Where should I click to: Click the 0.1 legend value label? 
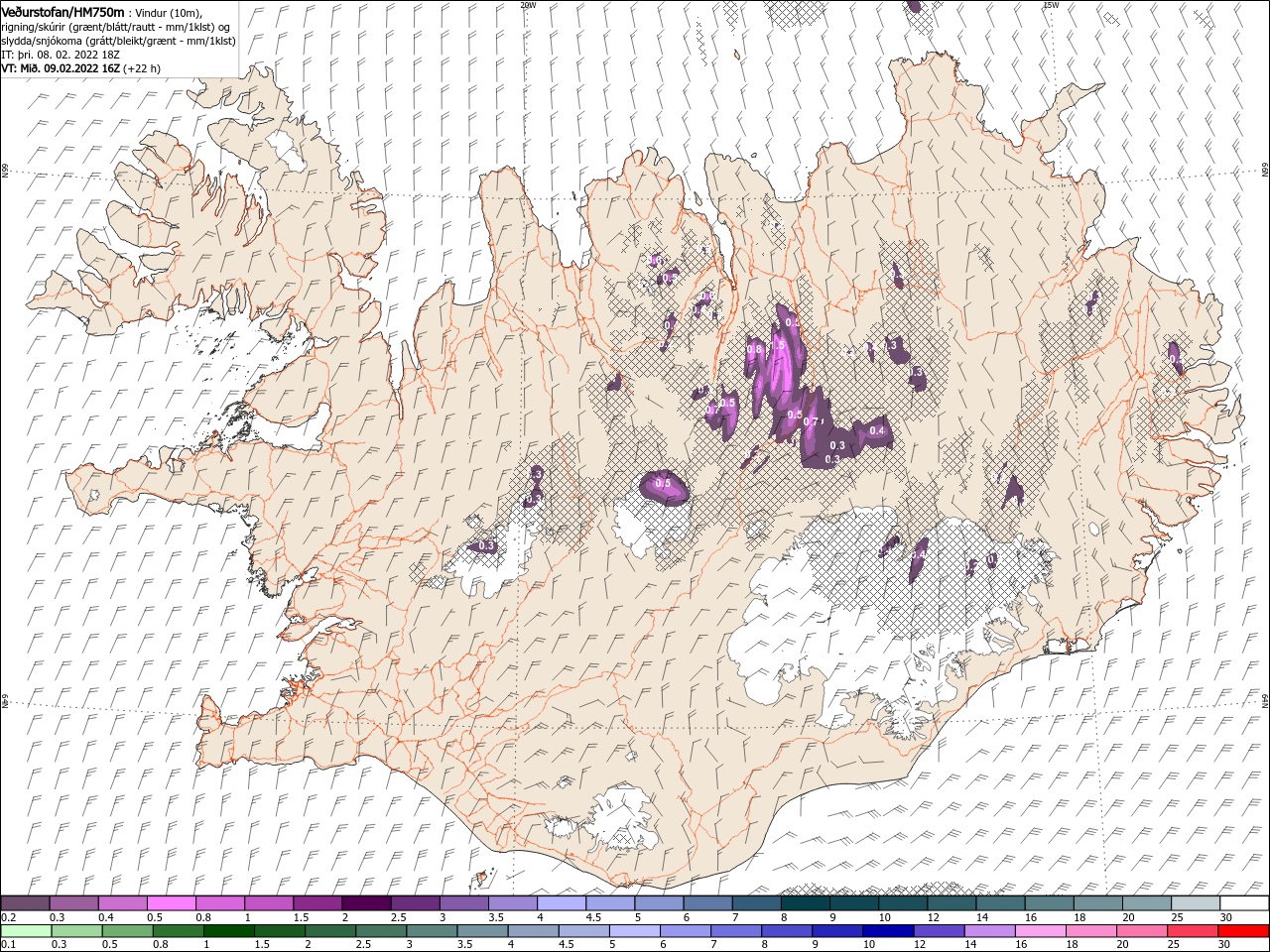pyautogui.click(x=8, y=945)
